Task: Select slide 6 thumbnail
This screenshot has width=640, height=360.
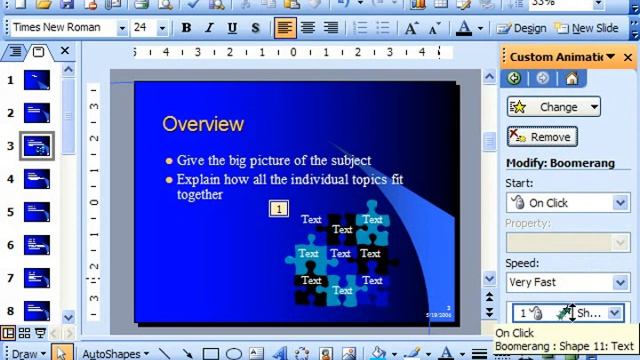Action: [37, 245]
